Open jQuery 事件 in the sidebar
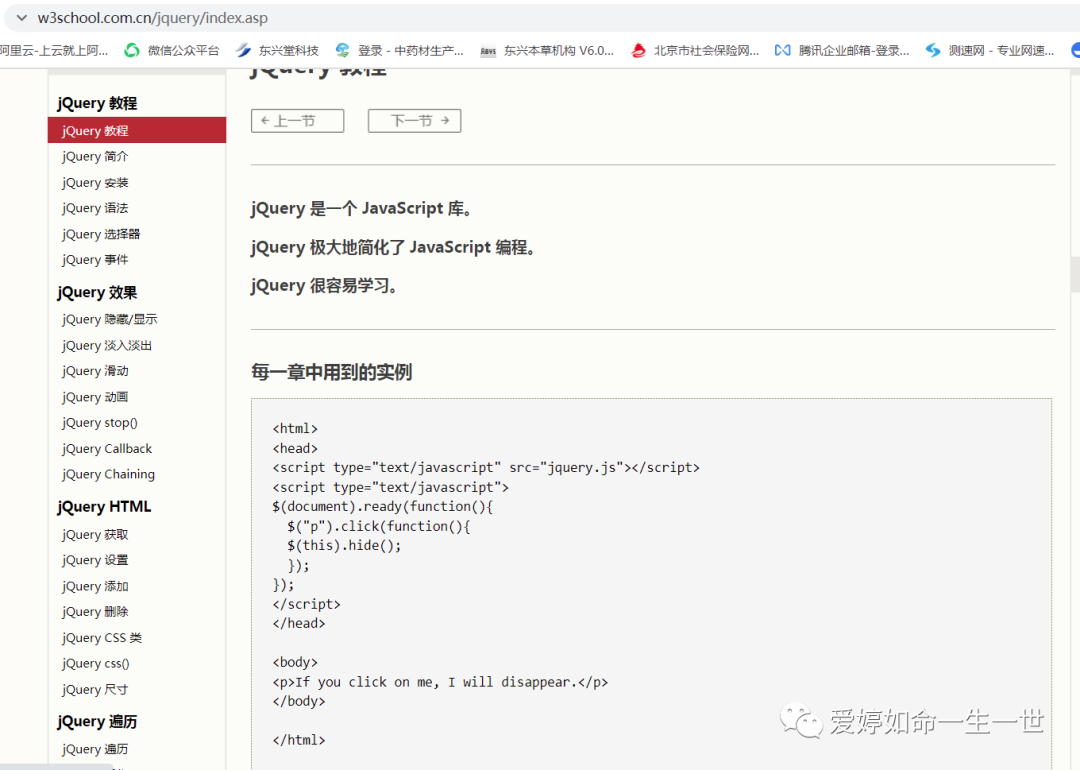The image size is (1080, 770). coord(95,260)
